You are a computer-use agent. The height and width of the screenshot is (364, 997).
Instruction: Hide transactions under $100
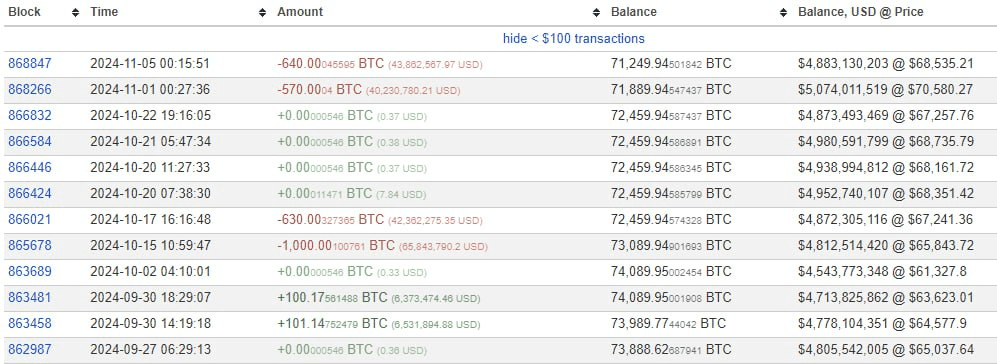pos(574,38)
